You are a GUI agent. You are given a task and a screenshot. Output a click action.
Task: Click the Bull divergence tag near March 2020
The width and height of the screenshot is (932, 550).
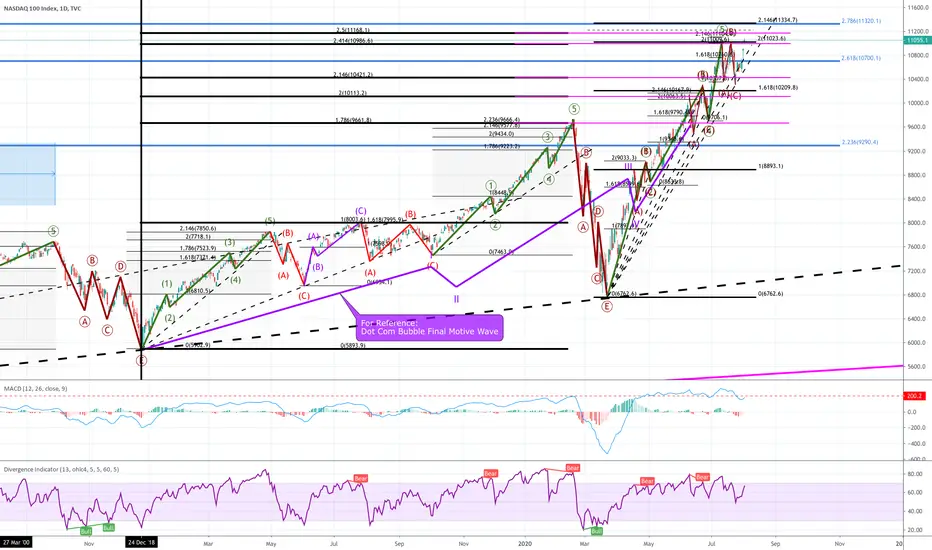pyautogui.click(x=597, y=531)
